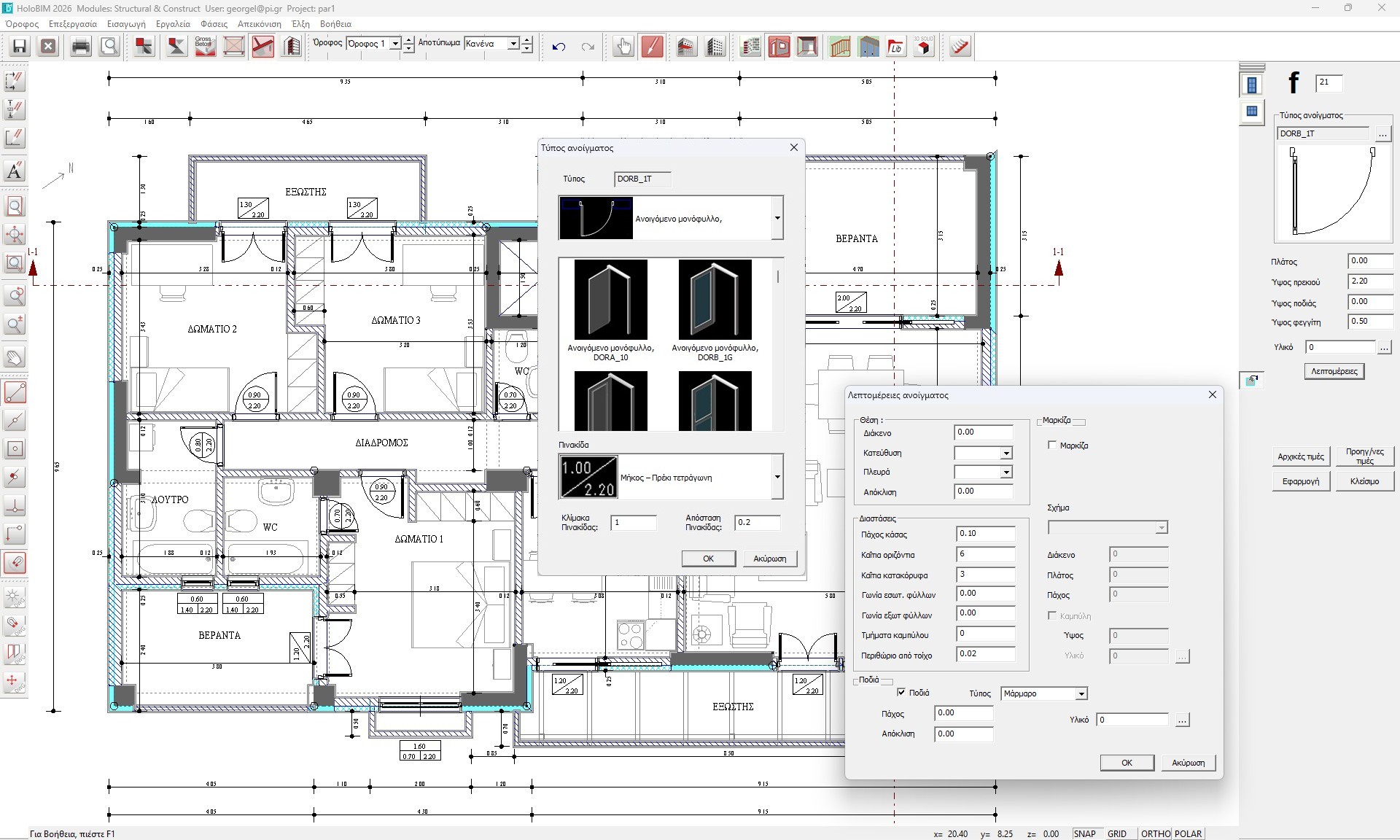1400x840 pixels.
Task: Enable the Μαρκίζα checkbox
Action: (1052, 445)
